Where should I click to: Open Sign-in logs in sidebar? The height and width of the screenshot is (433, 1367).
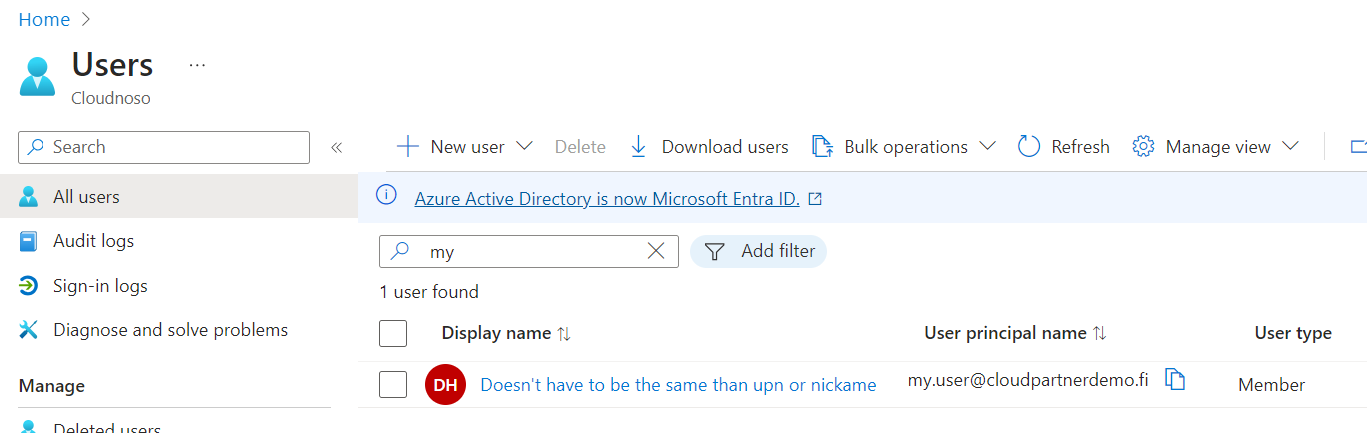click(100, 286)
